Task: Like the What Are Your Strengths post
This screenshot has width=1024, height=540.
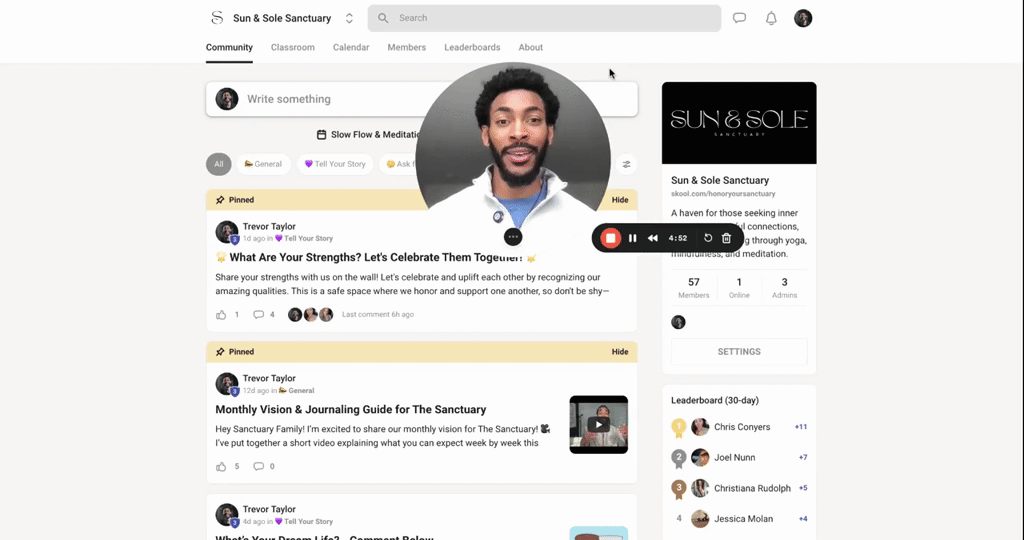Action: coord(221,315)
